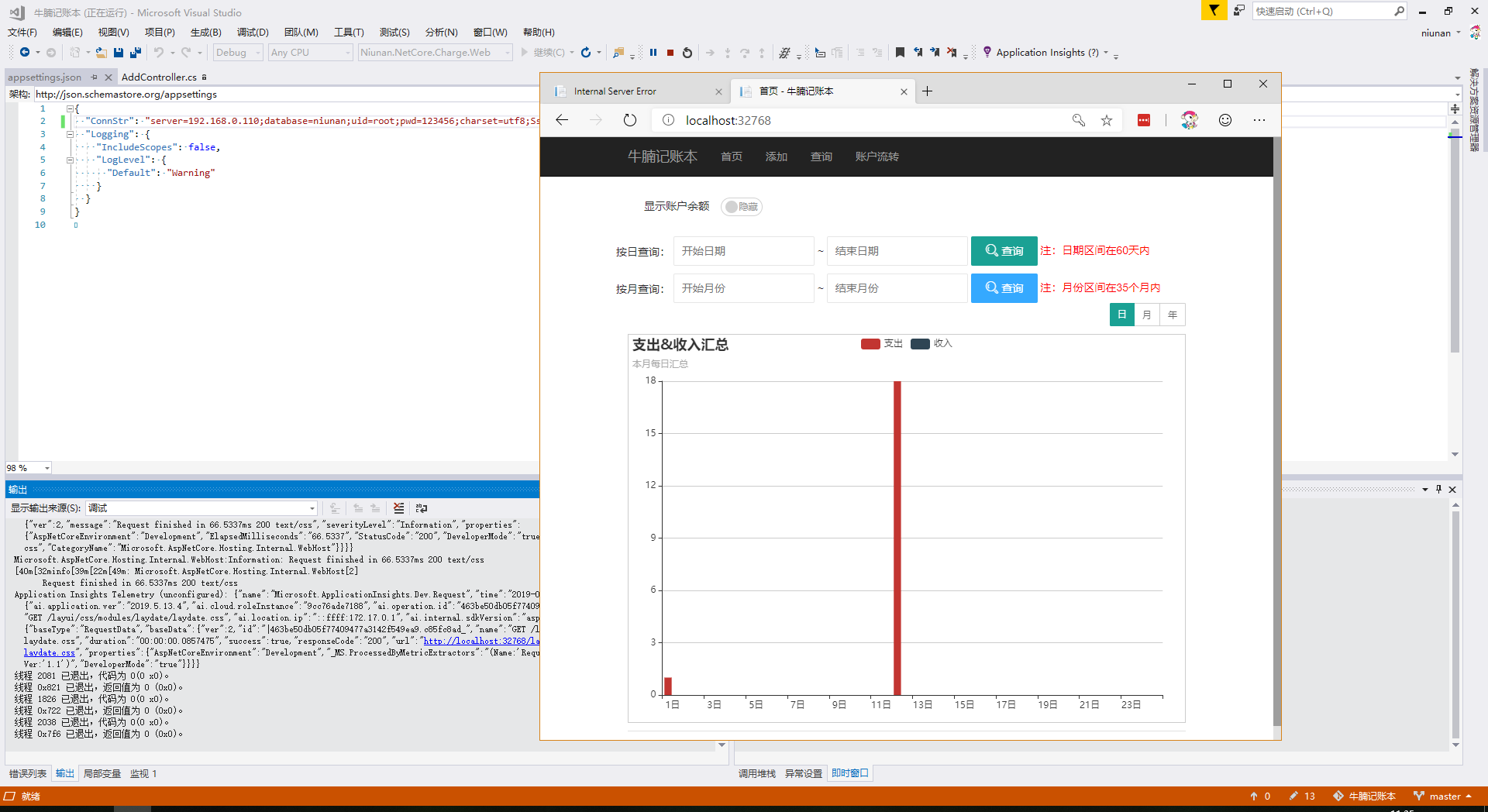Click the Save All icon

coord(136,53)
